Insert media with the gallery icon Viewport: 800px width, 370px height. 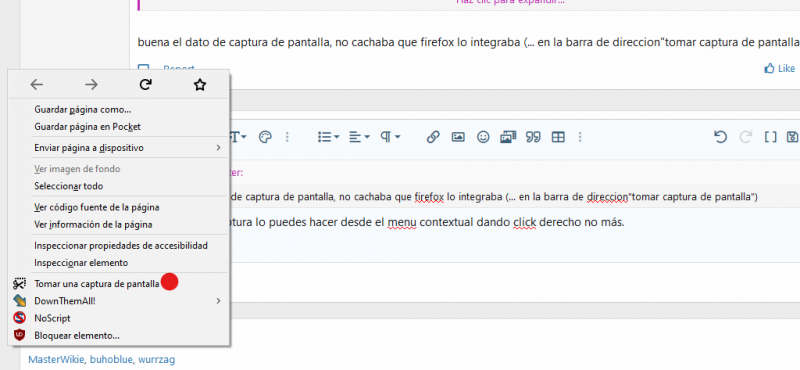(508, 137)
